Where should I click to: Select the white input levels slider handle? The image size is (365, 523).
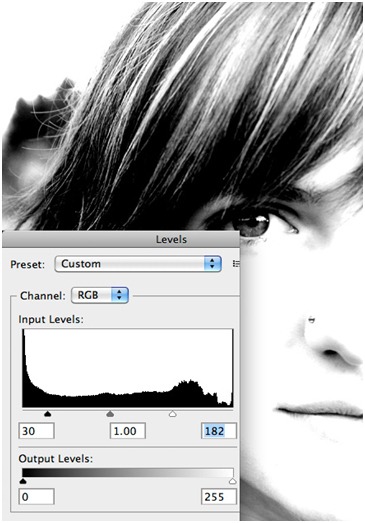pyautogui.click(x=172, y=414)
